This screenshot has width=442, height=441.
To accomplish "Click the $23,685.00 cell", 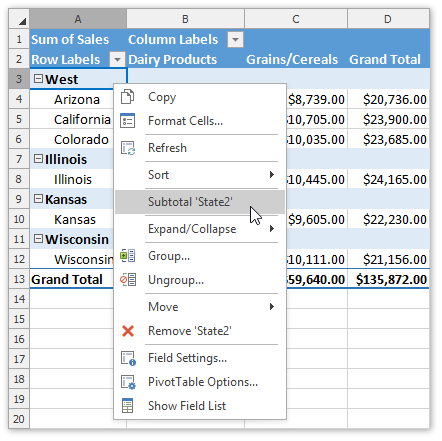I will (x=388, y=139).
